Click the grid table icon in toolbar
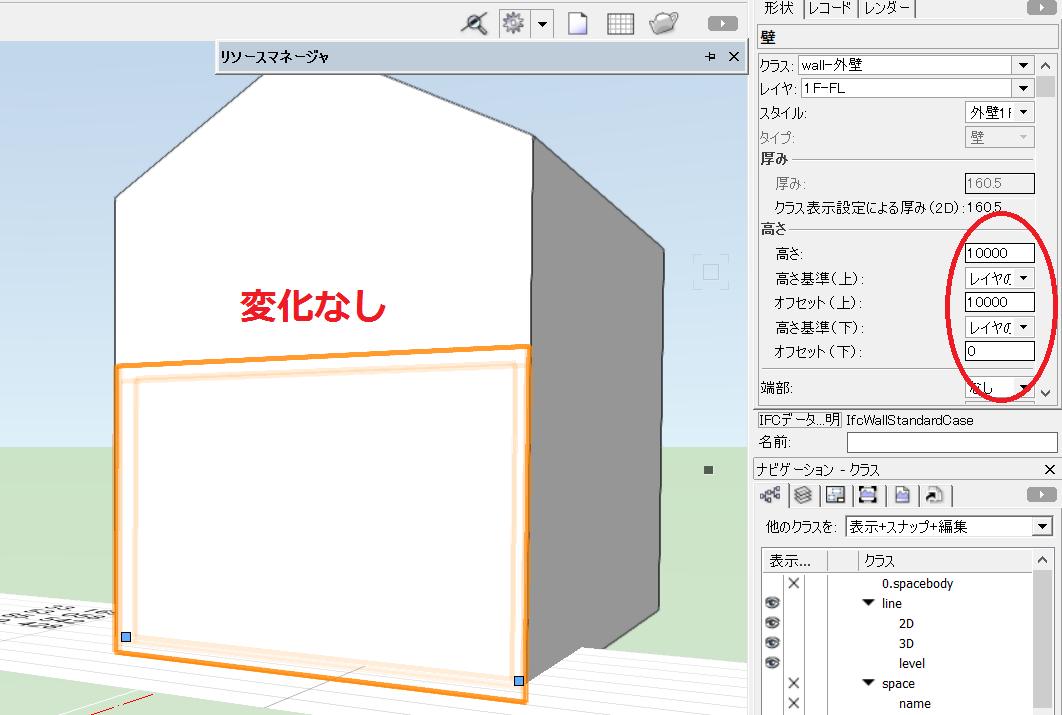The image size is (1062, 715). pyautogui.click(x=620, y=24)
